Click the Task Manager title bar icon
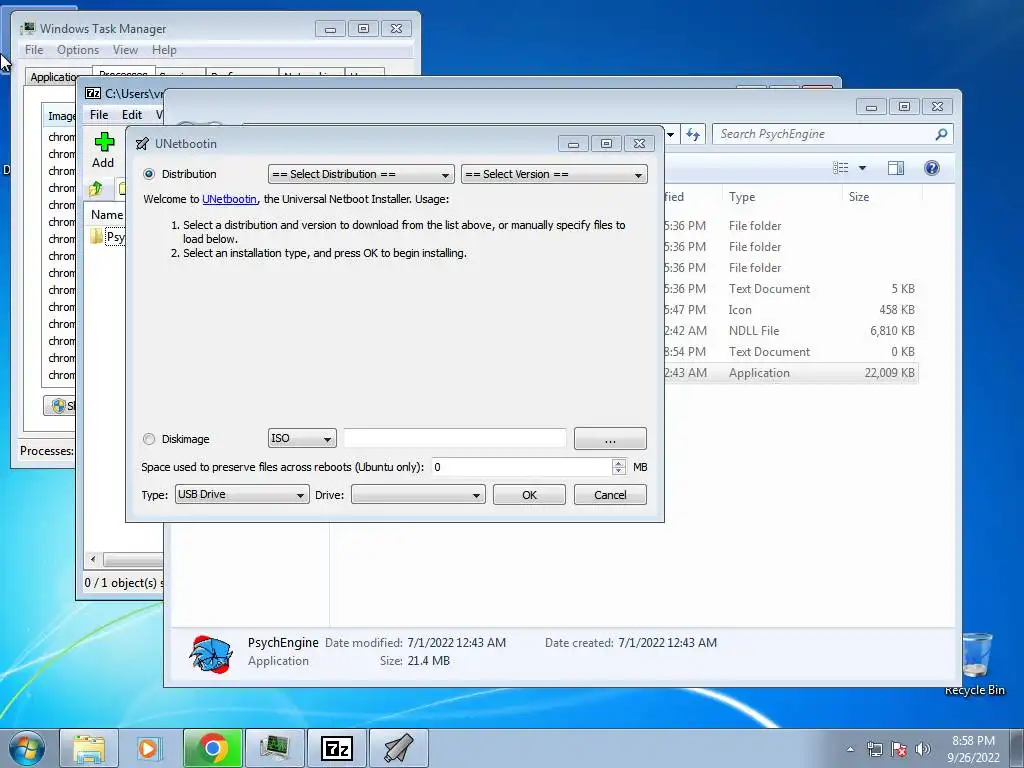1024x768 pixels. [27, 28]
